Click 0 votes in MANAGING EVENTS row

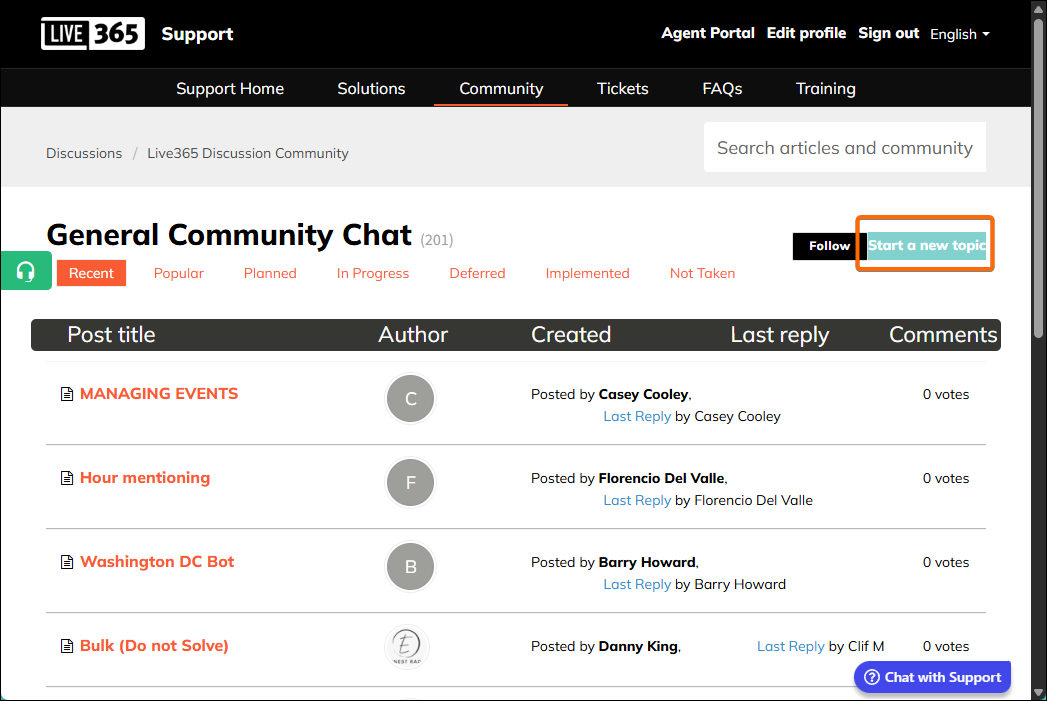946,395
